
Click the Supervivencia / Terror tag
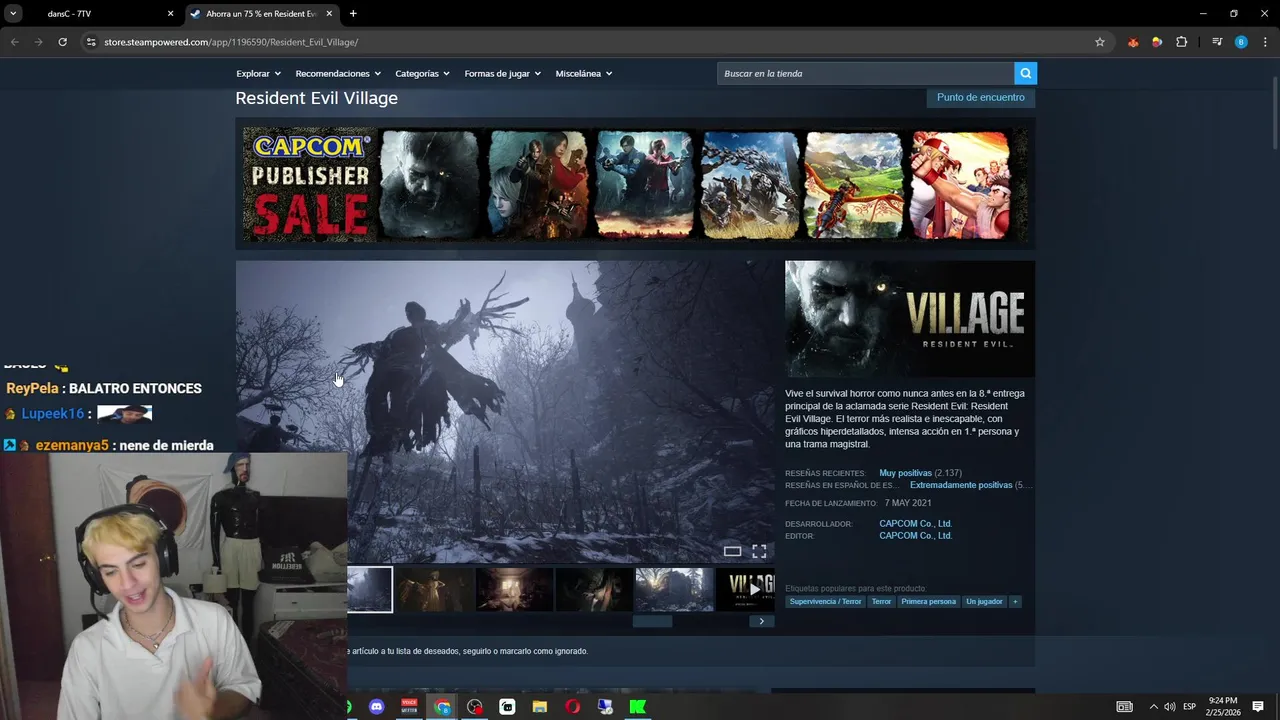click(825, 602)
